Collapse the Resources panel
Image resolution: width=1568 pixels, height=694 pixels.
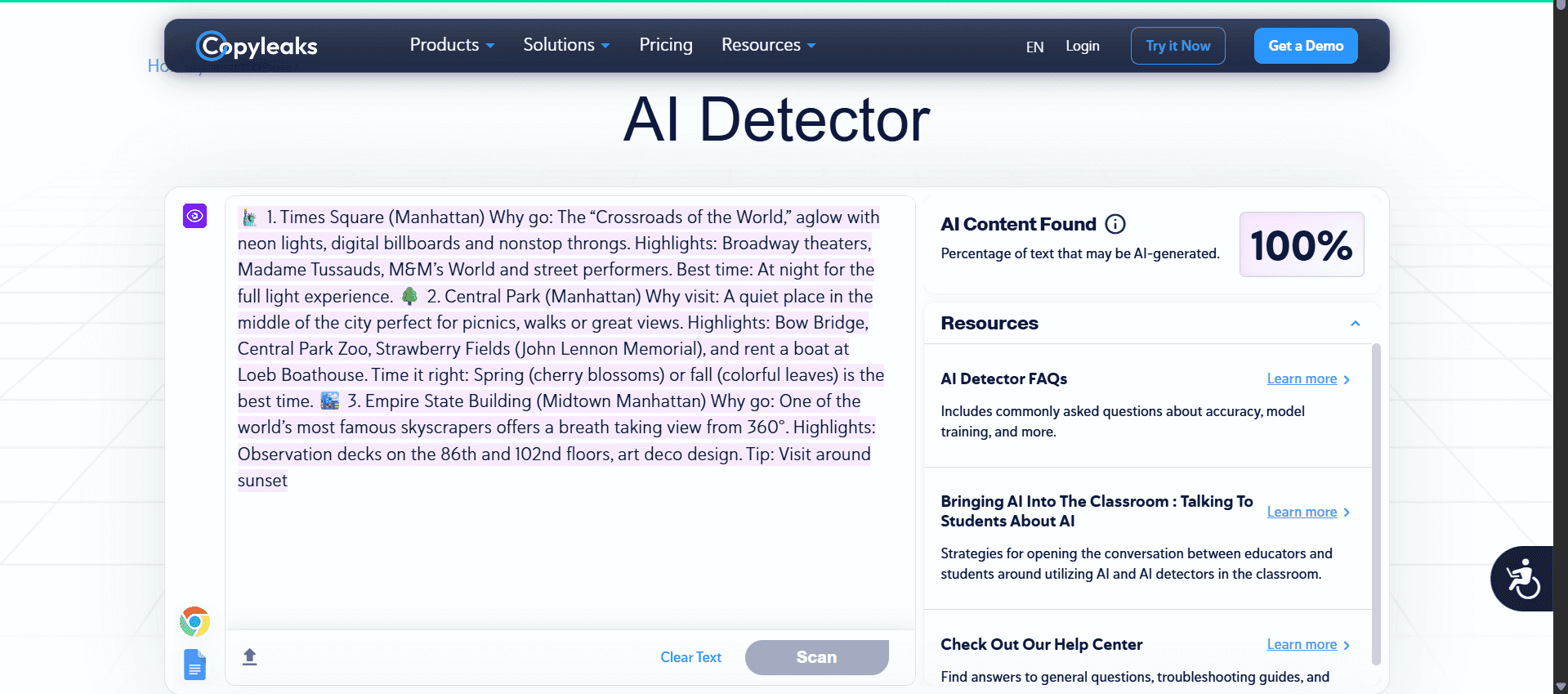[1355, 324]
